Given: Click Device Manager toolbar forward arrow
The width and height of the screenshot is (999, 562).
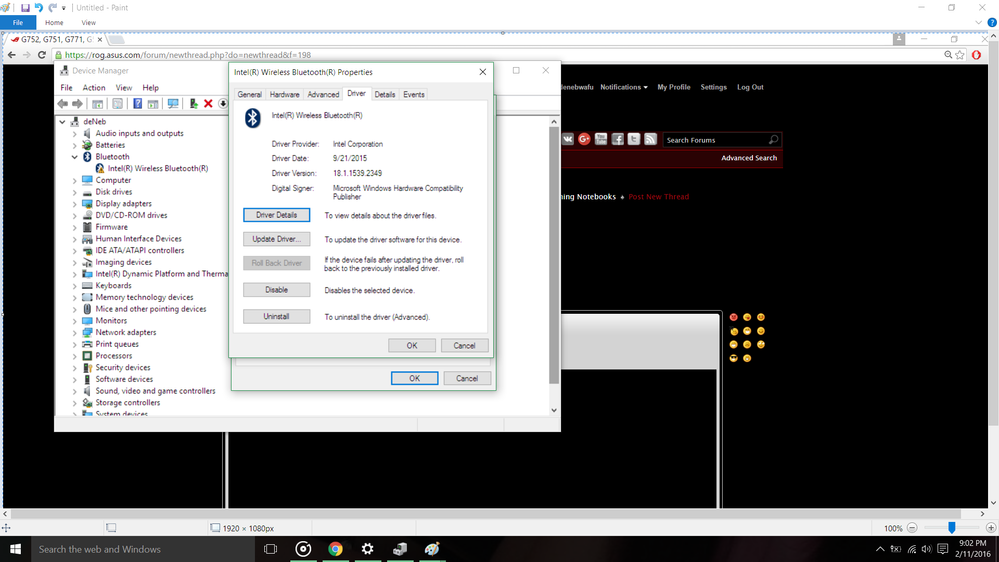Looking at the screenshot, I should tap(77, 104).
